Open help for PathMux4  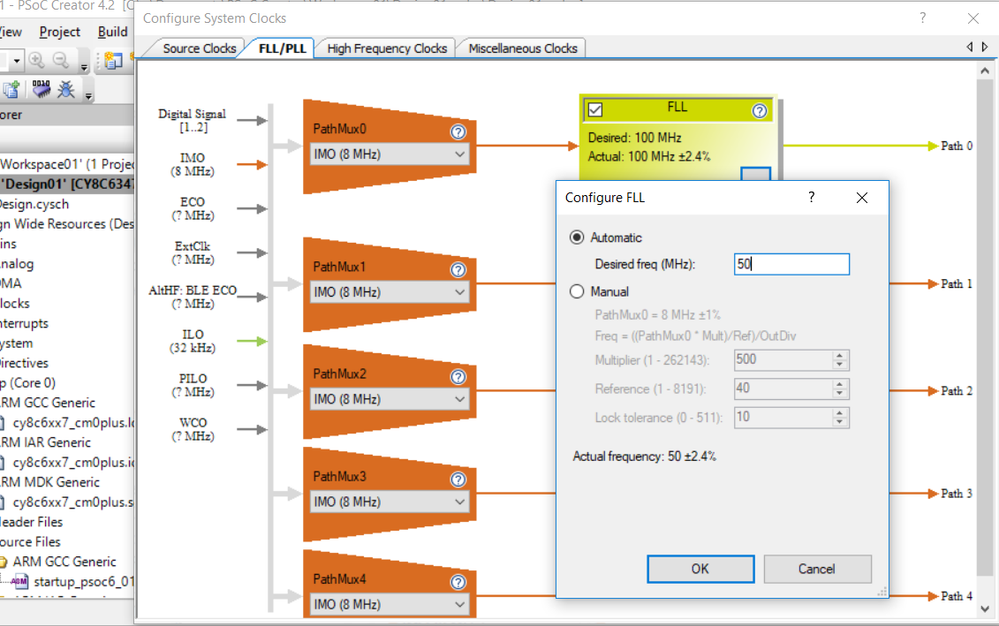click(x=458, y=582)
